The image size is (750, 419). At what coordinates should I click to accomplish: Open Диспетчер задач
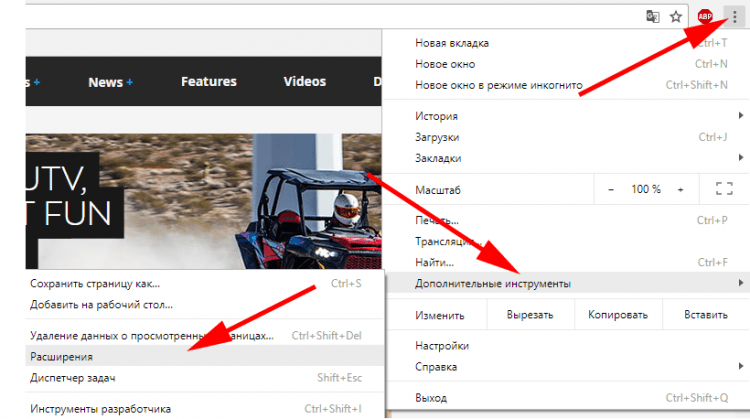74,377
